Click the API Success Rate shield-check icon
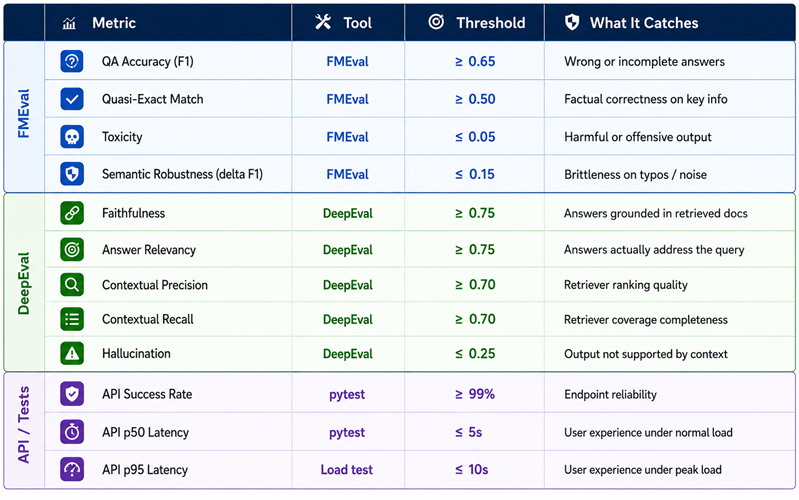This screenshot has height=500, width=799. tap(72, 394)
